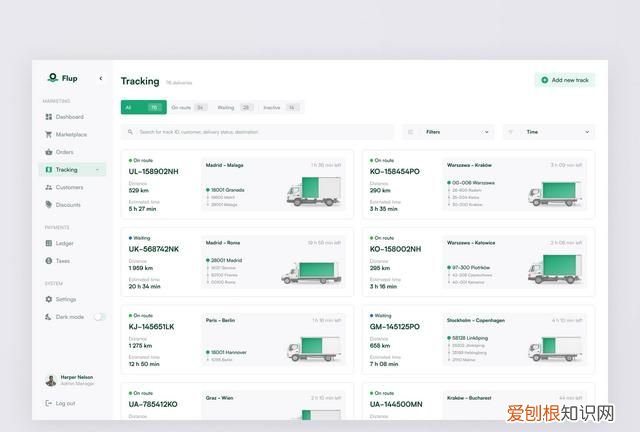This screenshot has width=640, height=432.
Task: Open Marketplace from the sidebar
Action: (71, 134)
